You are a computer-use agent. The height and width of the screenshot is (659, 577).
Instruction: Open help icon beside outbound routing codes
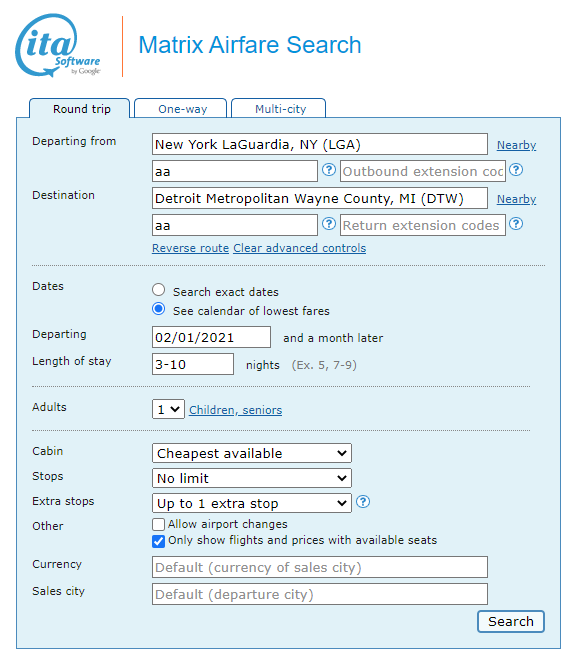click(x=329, y=170)
